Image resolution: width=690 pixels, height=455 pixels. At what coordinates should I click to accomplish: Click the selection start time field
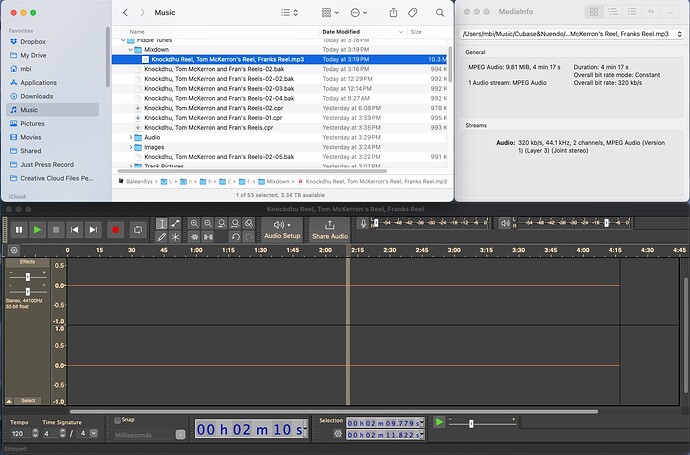[385, 423]
